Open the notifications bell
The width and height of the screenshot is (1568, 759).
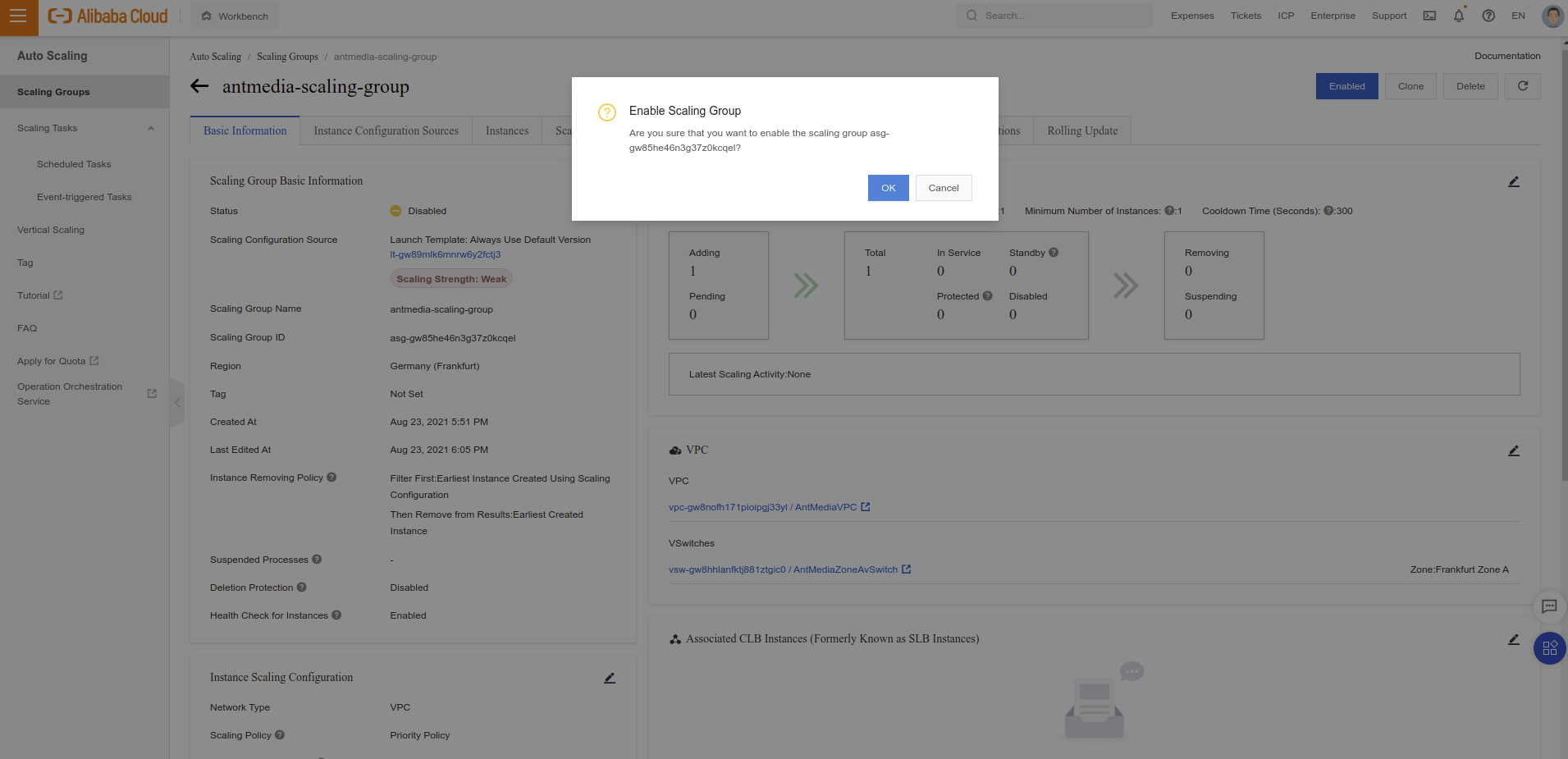click(x=1459, y=16)
